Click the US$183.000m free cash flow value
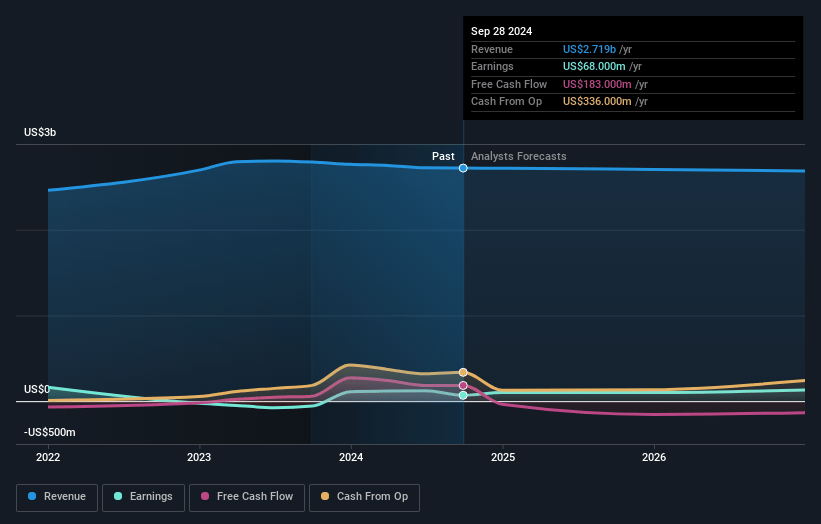 pyautogui.click(x=597, y=84)
